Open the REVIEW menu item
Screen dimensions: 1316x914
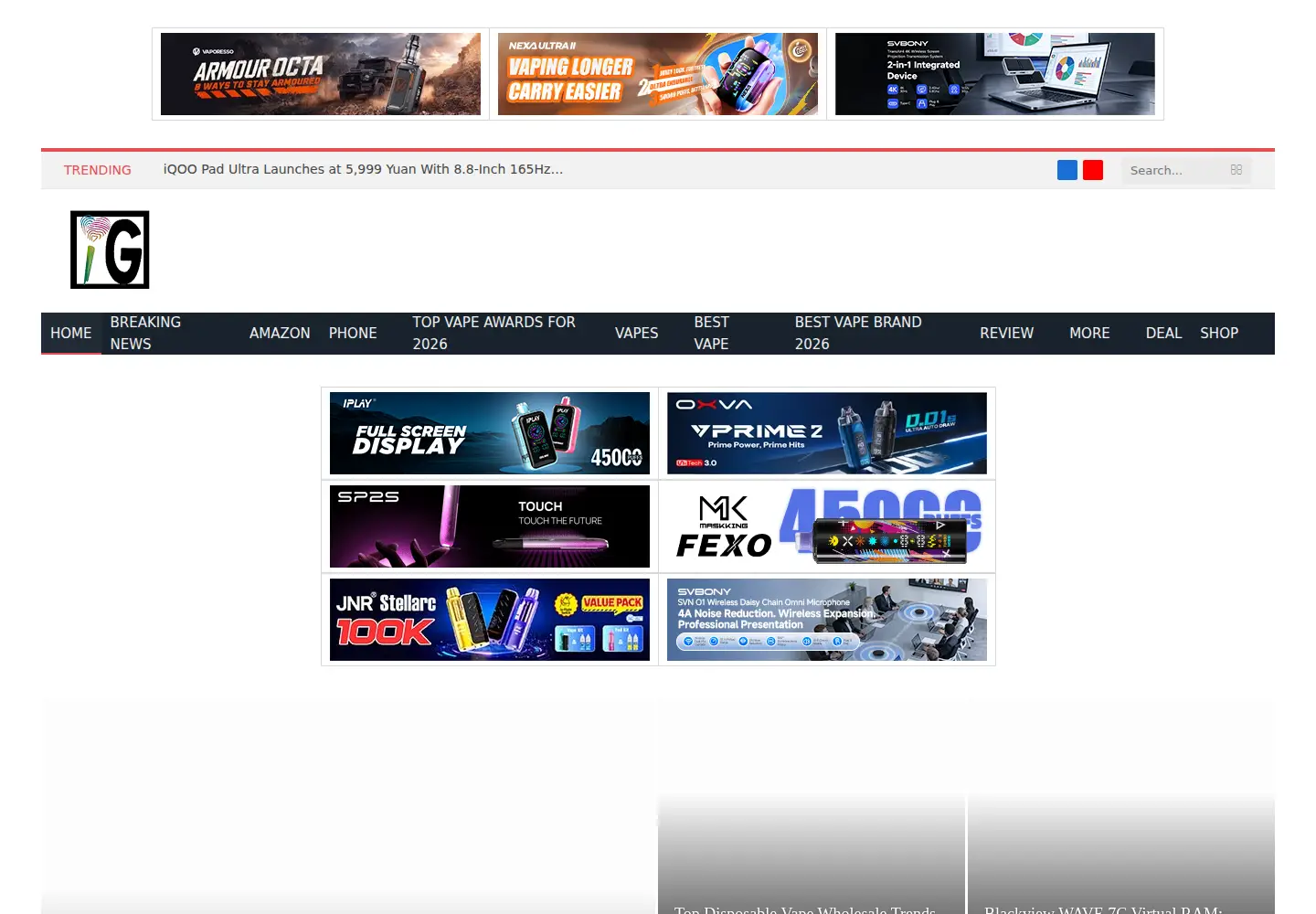pos(1007,334)
